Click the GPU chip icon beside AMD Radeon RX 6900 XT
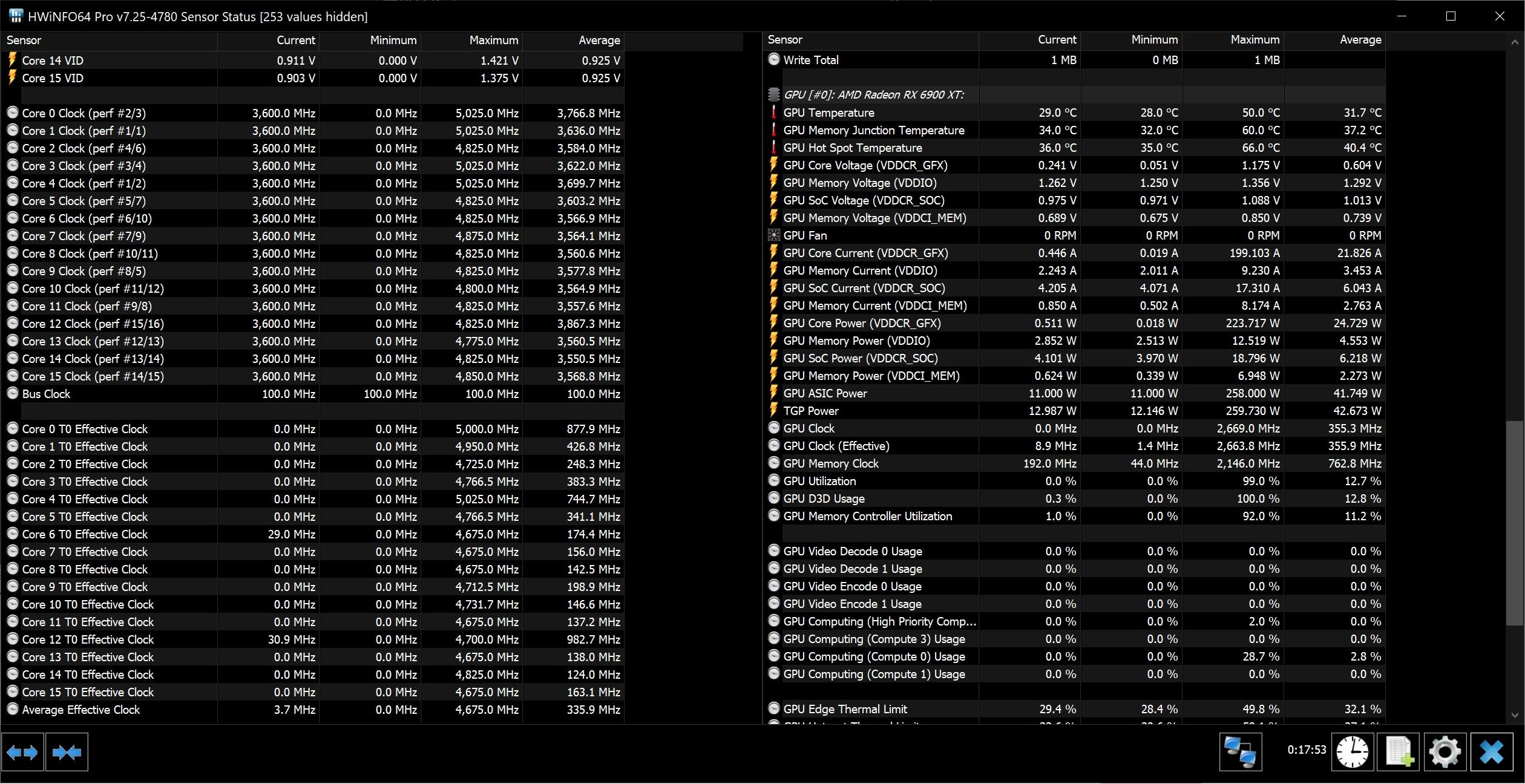The width and height of the screenshot is (1525, 784). point(773,94)
